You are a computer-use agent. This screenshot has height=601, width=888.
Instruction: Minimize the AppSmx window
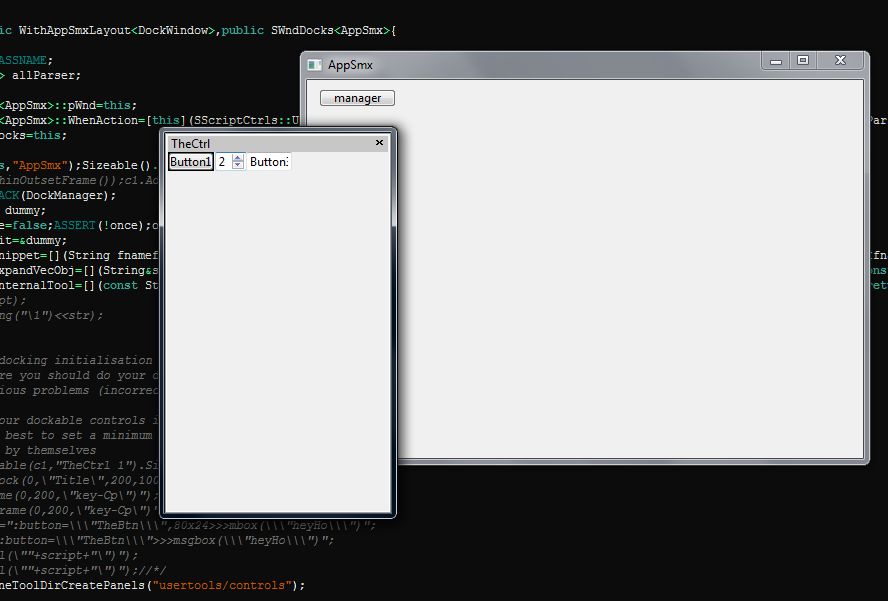(774, 61)
